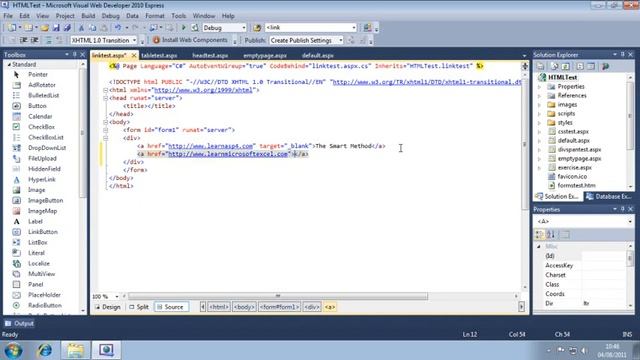Switch to the default.aspx editor tab
This screenshot has width=640, height=360.
coord(318,55)
